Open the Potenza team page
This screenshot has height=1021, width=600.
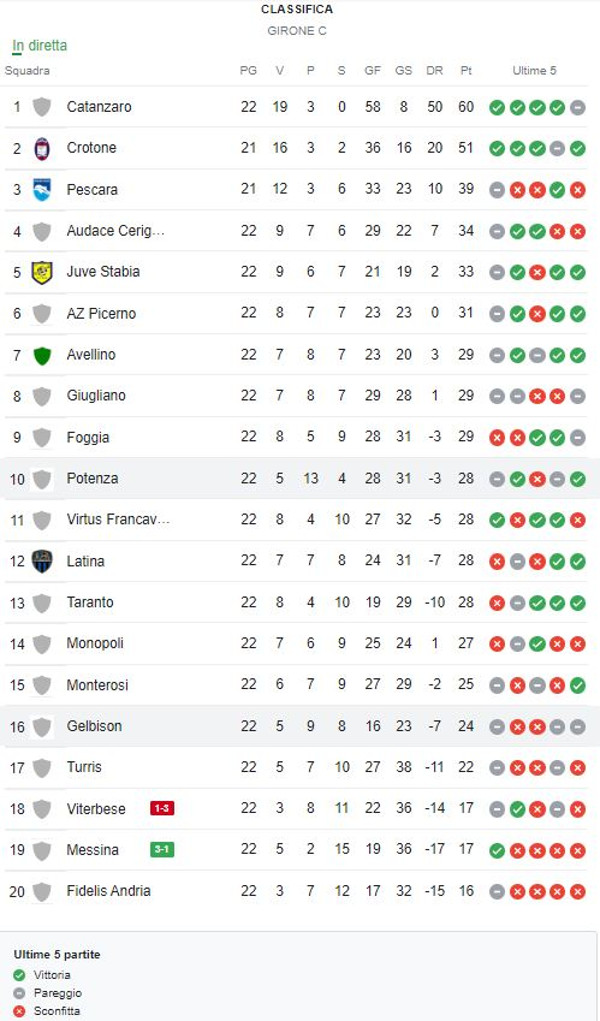92,479
